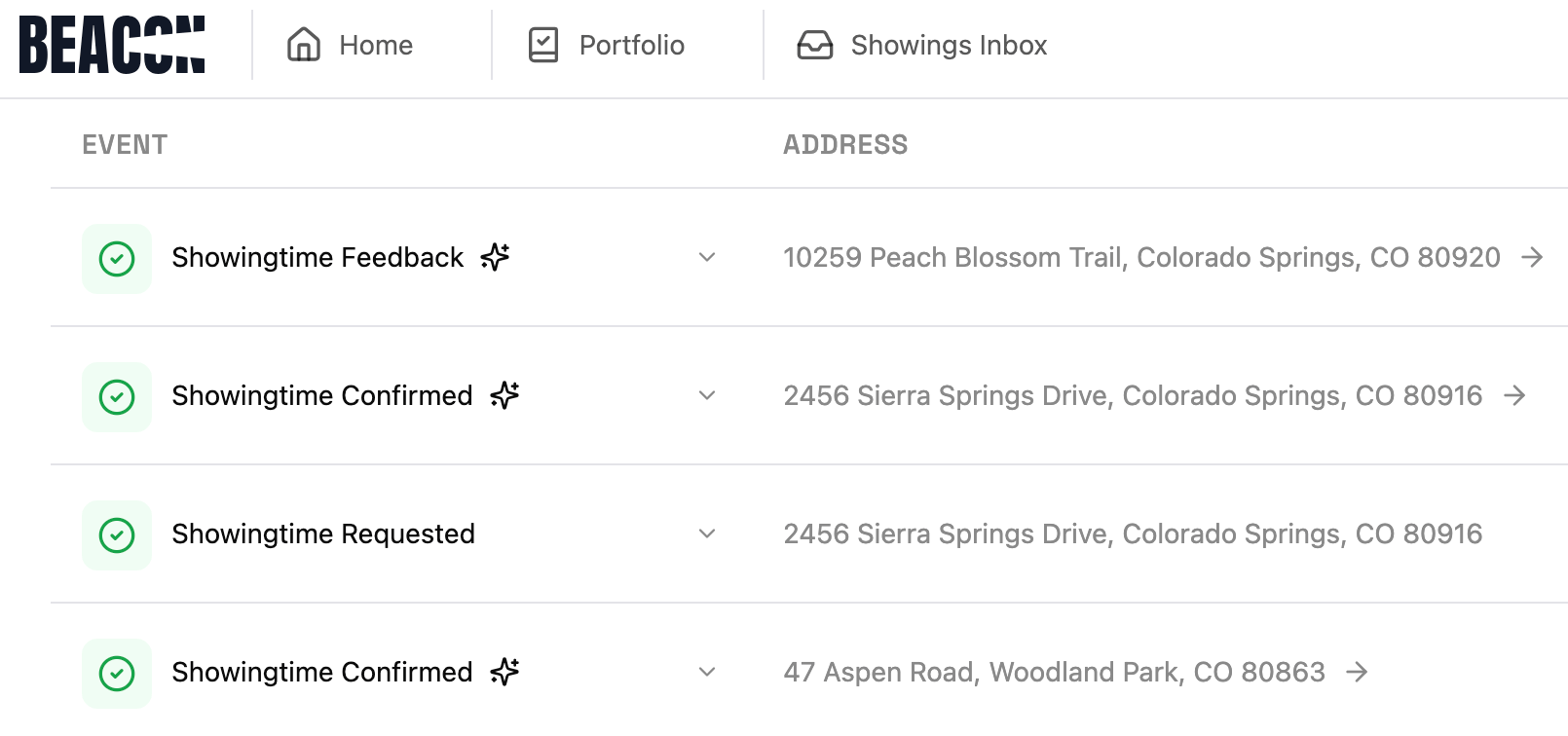Expand the Showingtime Requested row
This screenshot has height=736, width=1568.
click(706, 534)
